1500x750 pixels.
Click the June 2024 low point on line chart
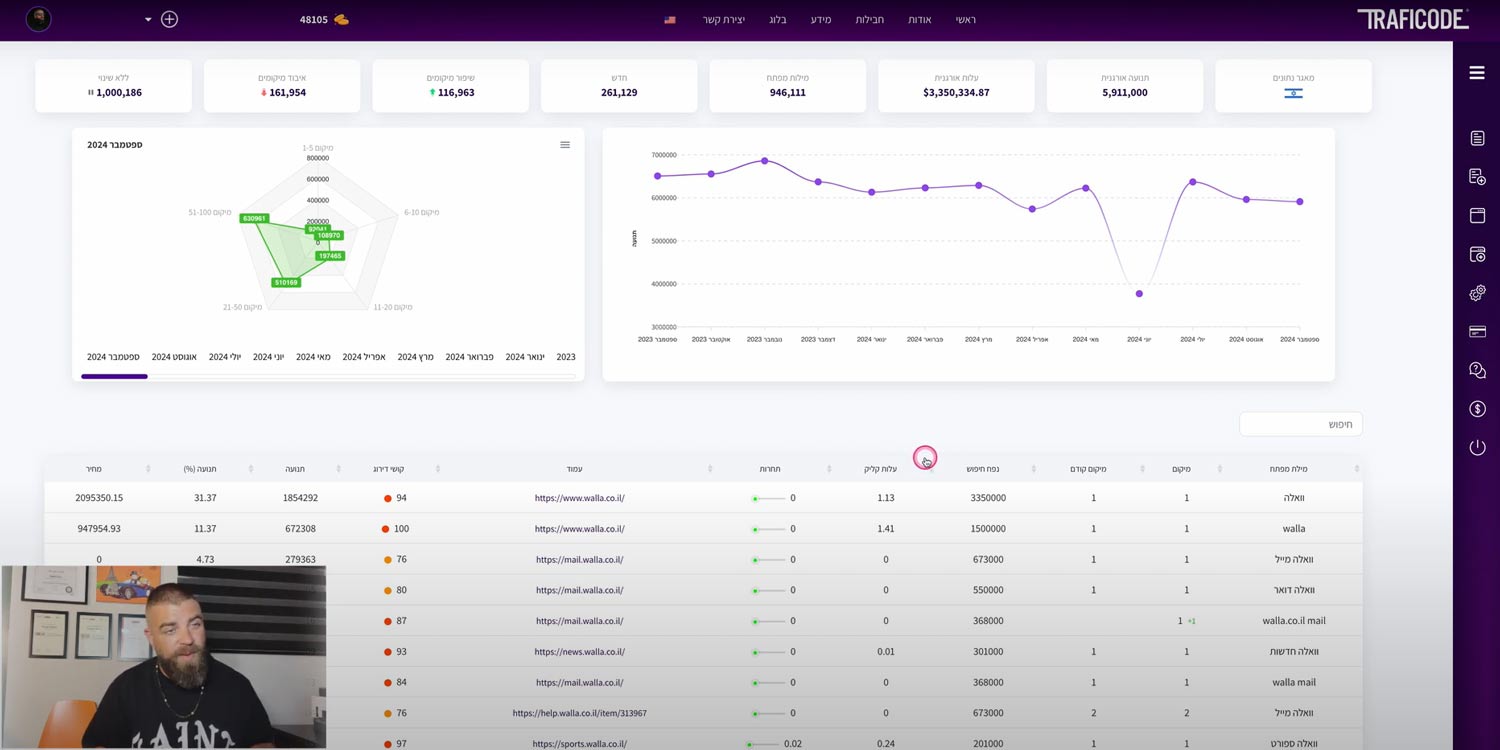(1139, 293)
